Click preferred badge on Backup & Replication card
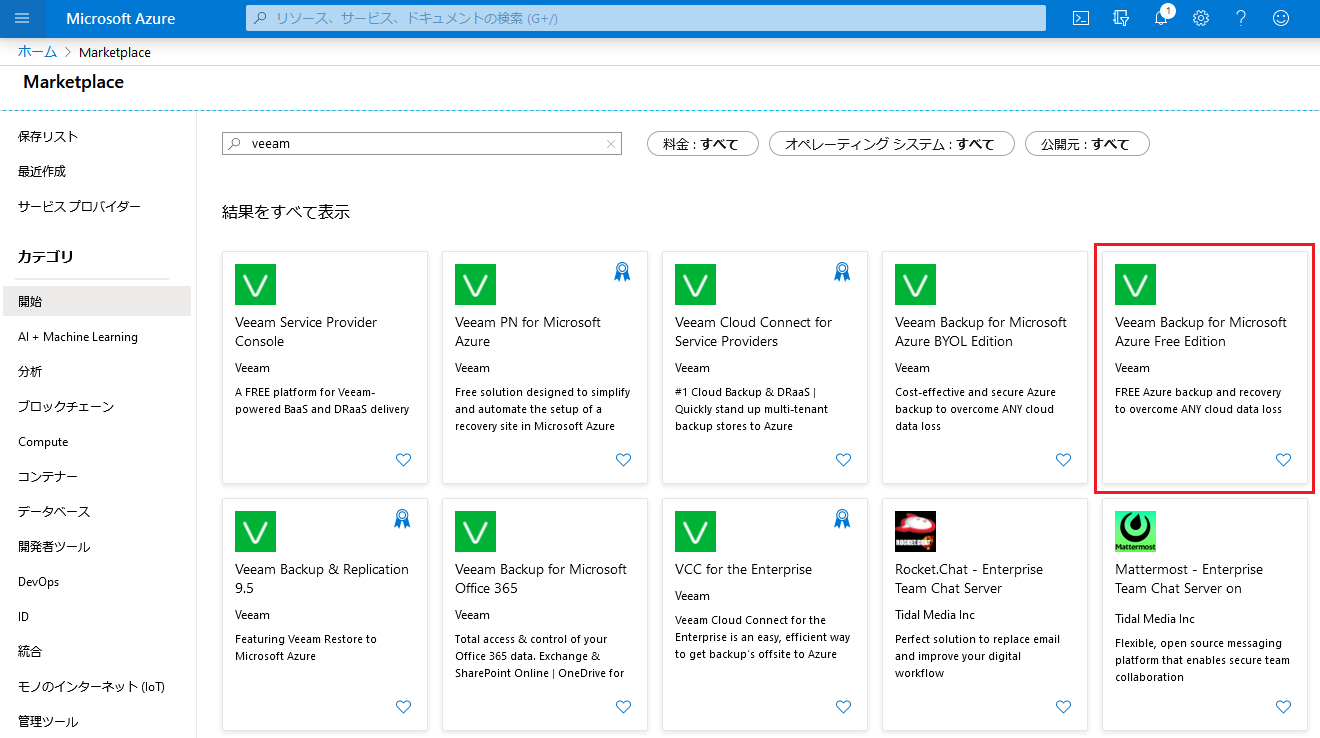 pyautogui.click(x=402, y=518)
